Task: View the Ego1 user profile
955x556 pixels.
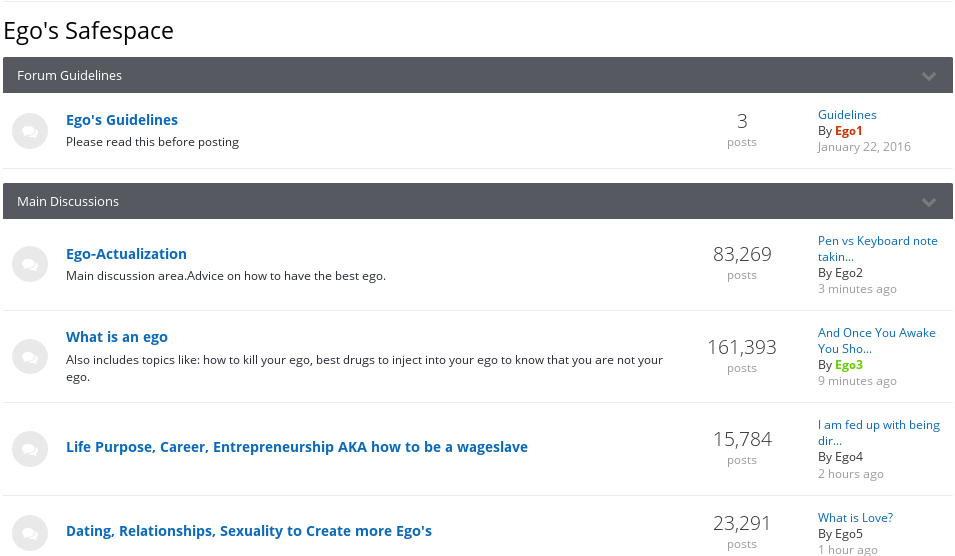Action: click(849, 131)
